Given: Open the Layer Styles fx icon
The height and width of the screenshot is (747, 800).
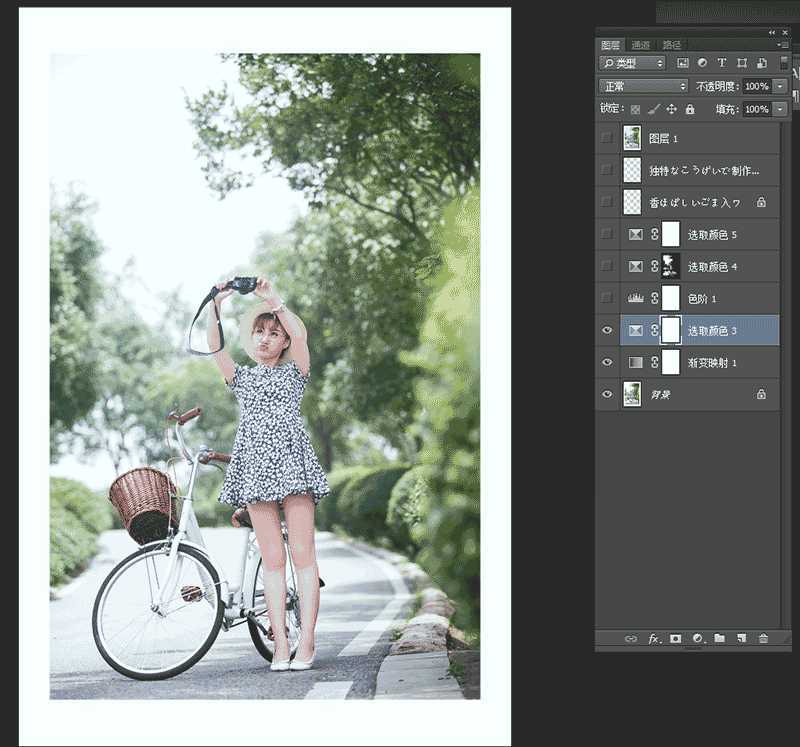Looking at the screenshot, I should (652, 638).
